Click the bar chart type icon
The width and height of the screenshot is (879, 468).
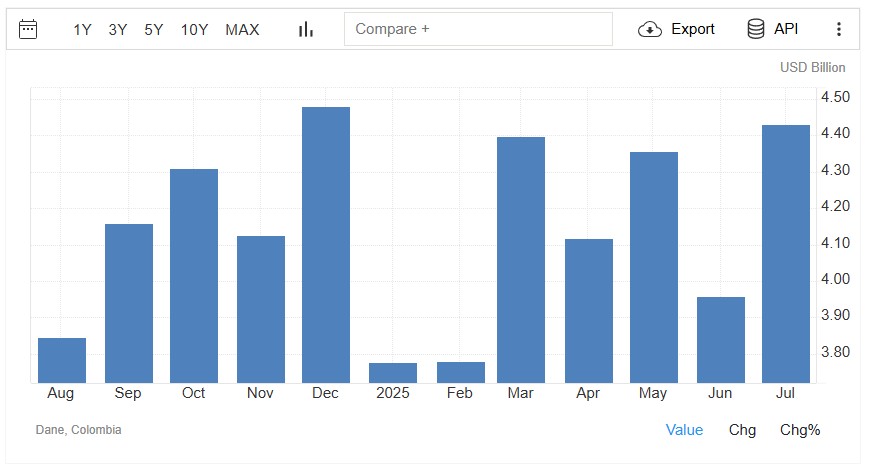[x=306, y=29]
